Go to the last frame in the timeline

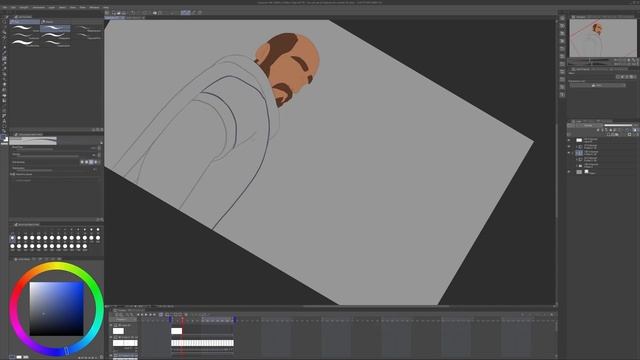coord(154,315)
